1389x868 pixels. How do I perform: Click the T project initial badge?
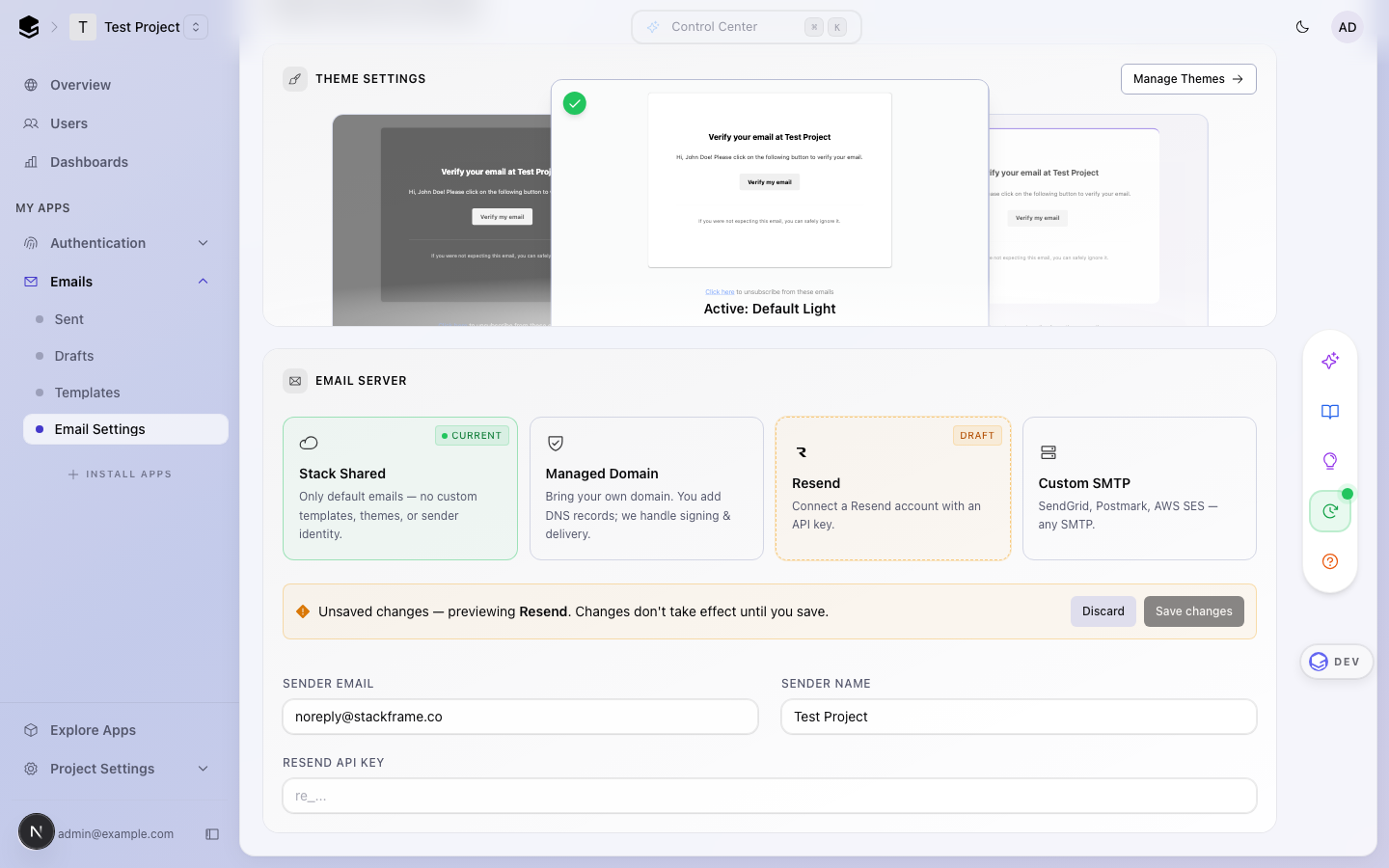point(83,27)
